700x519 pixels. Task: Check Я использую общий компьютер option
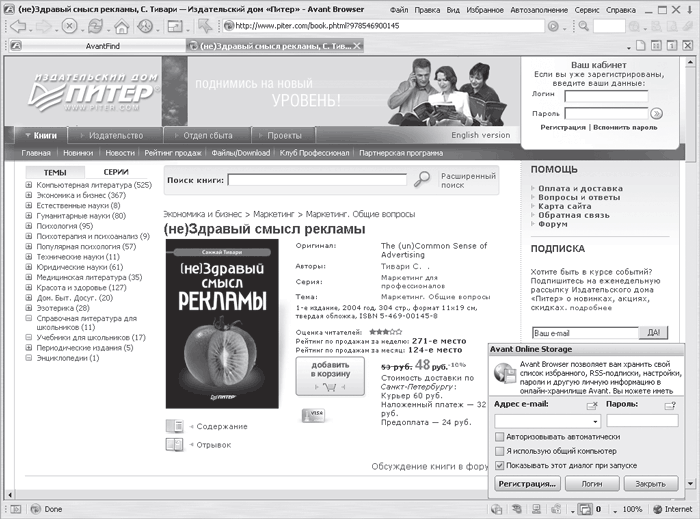tap(500, 451)
